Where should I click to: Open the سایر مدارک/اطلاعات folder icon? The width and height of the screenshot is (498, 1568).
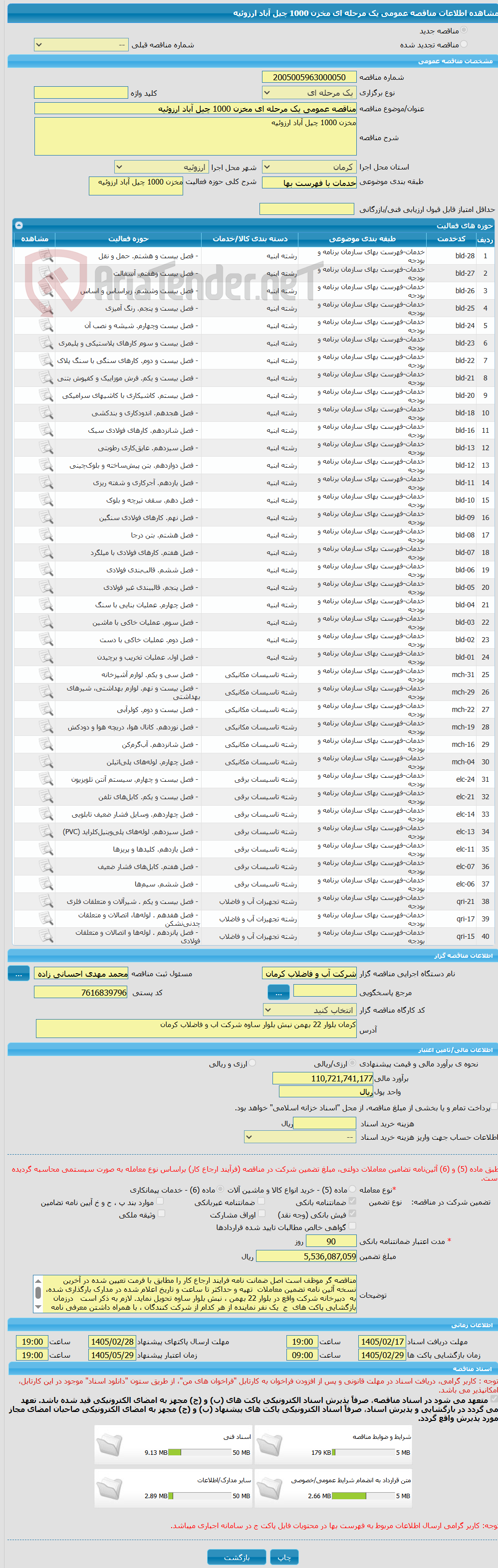[x=110, y=1488]
